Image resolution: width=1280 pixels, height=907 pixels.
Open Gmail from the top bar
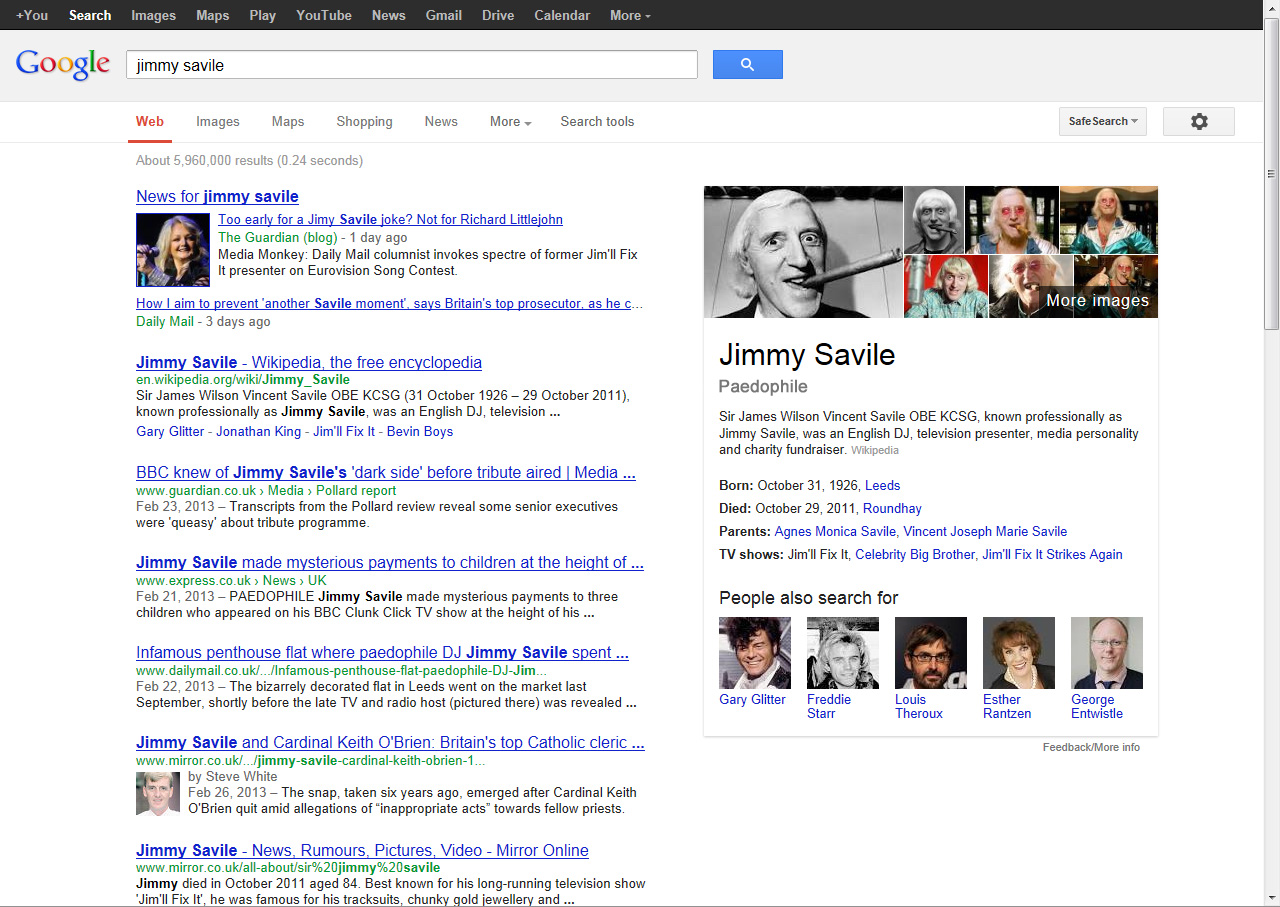[x=443, y=15]
